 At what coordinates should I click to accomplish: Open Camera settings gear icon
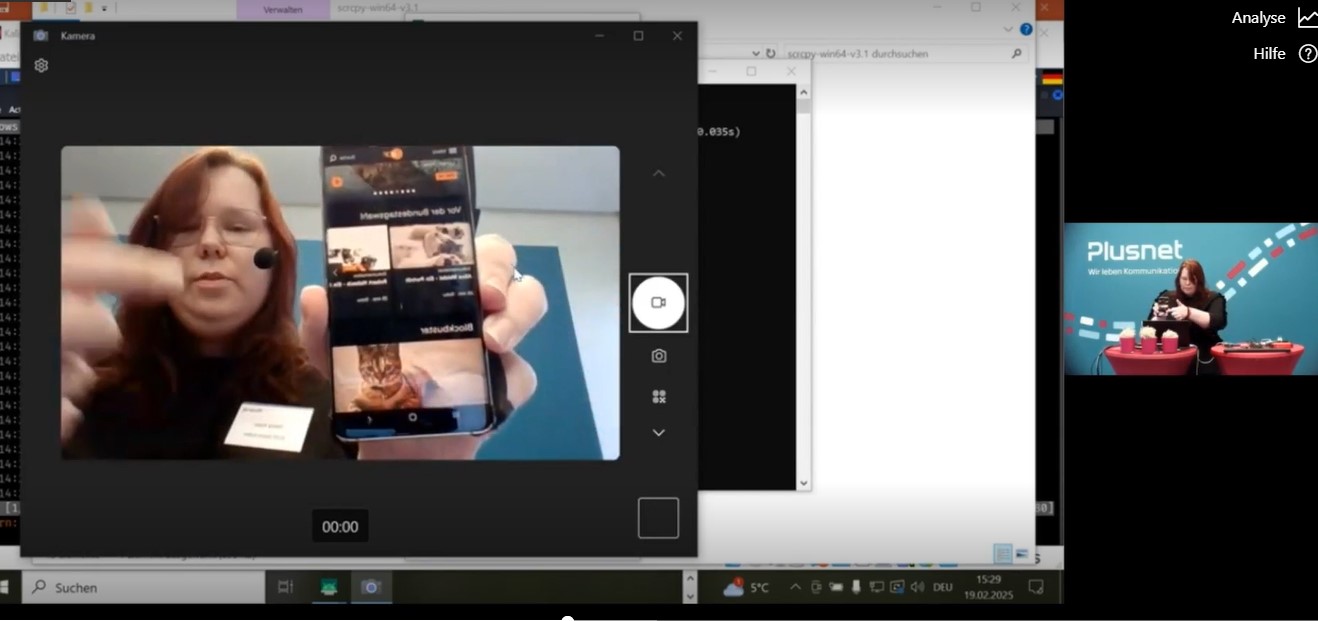coord(41,66)
